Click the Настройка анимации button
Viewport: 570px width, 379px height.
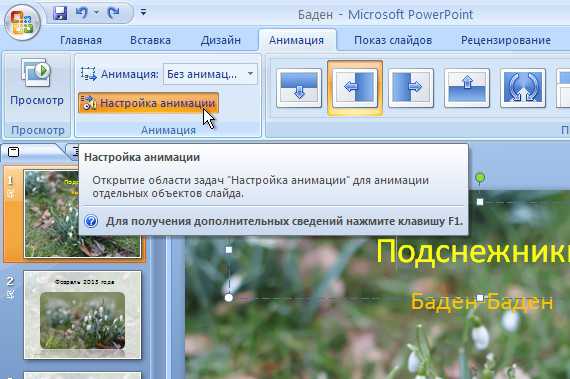tap(148, 103)
